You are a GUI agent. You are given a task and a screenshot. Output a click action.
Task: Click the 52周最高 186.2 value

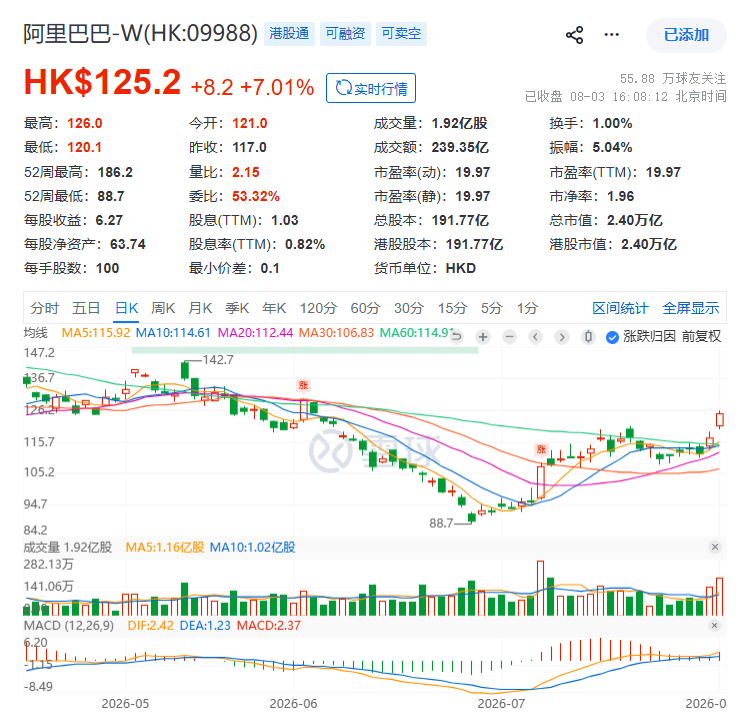pos(115,172)
